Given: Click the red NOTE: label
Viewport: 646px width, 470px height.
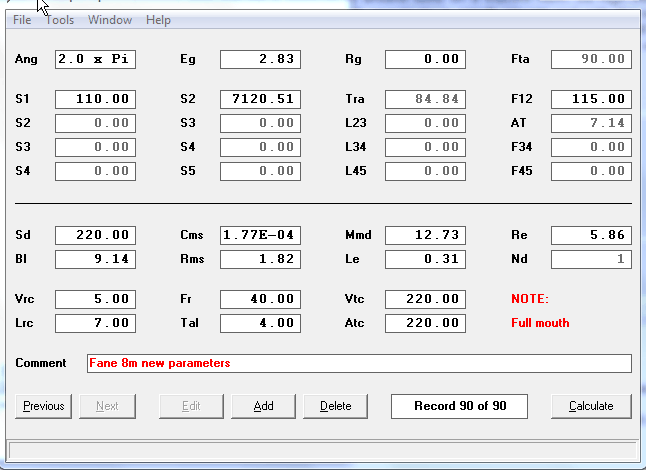Looking at the screenshot, I should [x=530, y=299].
